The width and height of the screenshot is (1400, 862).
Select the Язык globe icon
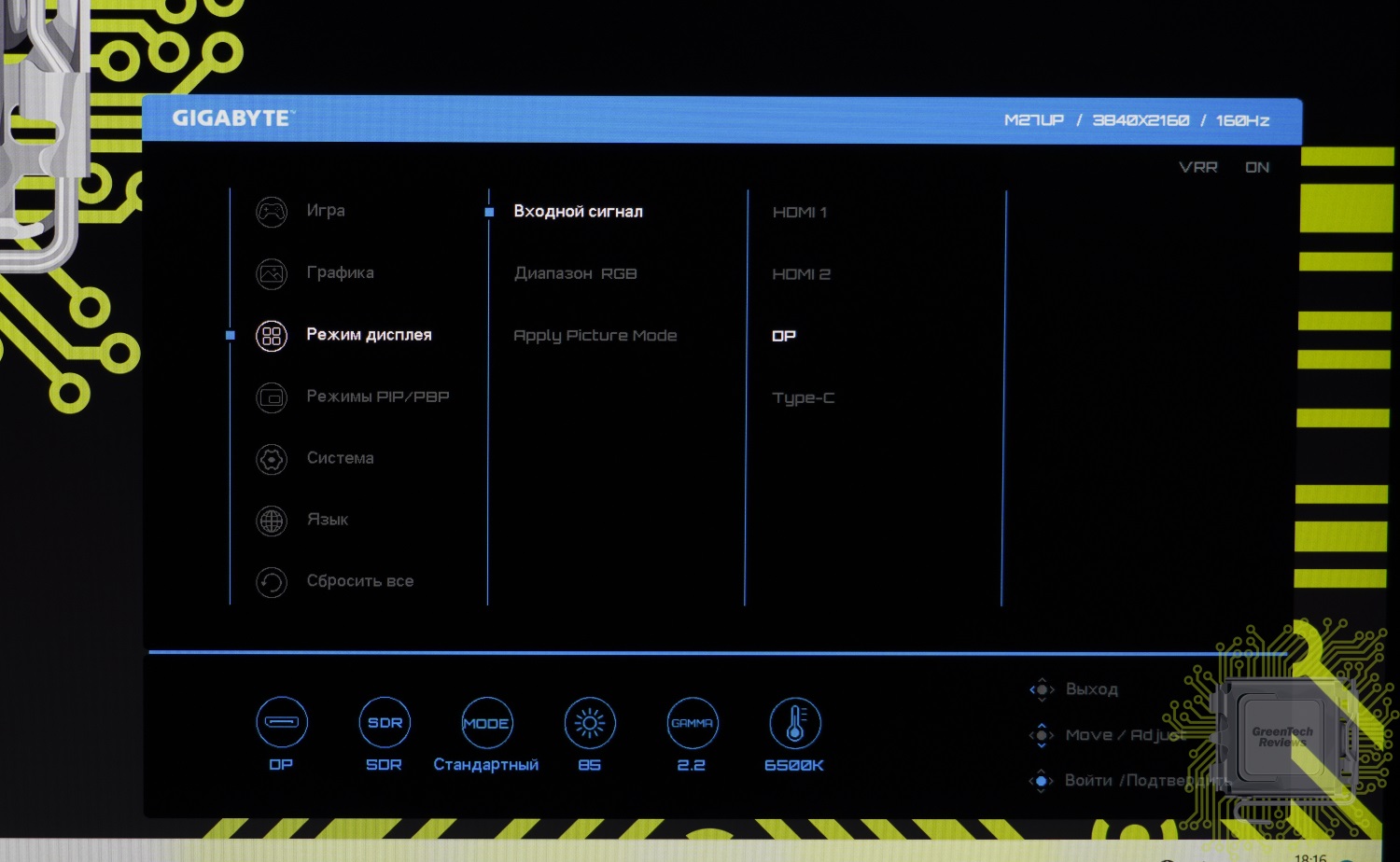click(272, 521)
